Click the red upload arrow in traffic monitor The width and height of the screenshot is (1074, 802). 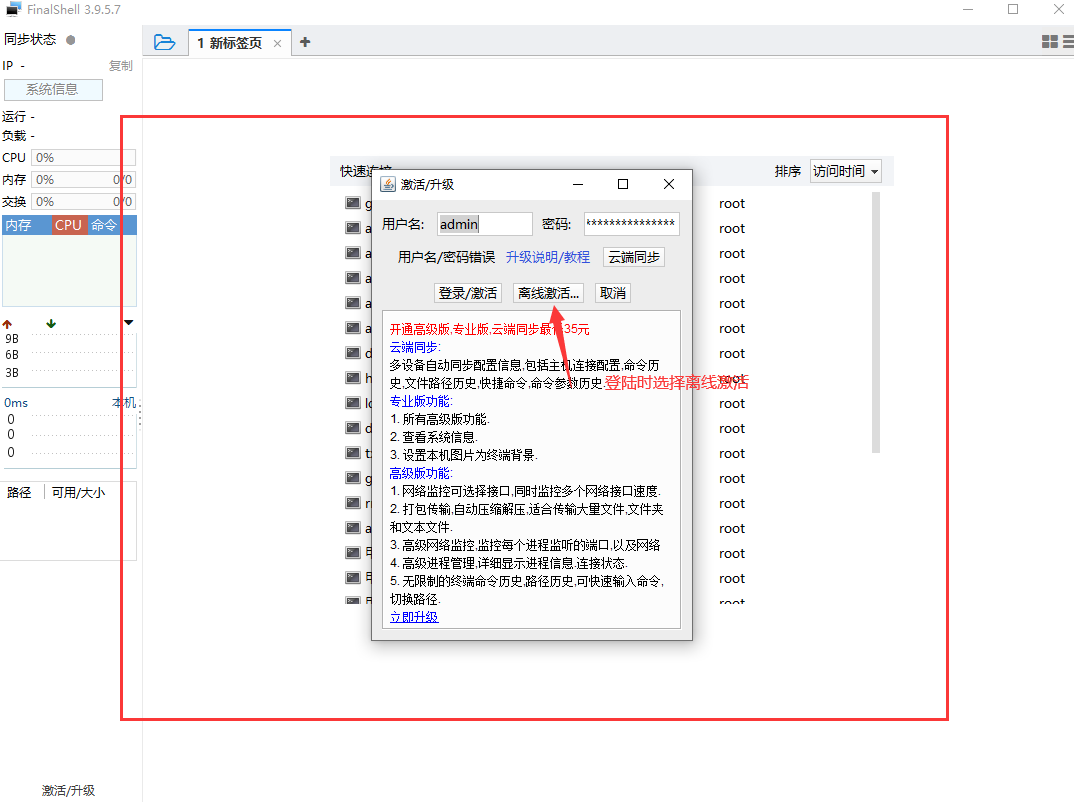point(8,322)
